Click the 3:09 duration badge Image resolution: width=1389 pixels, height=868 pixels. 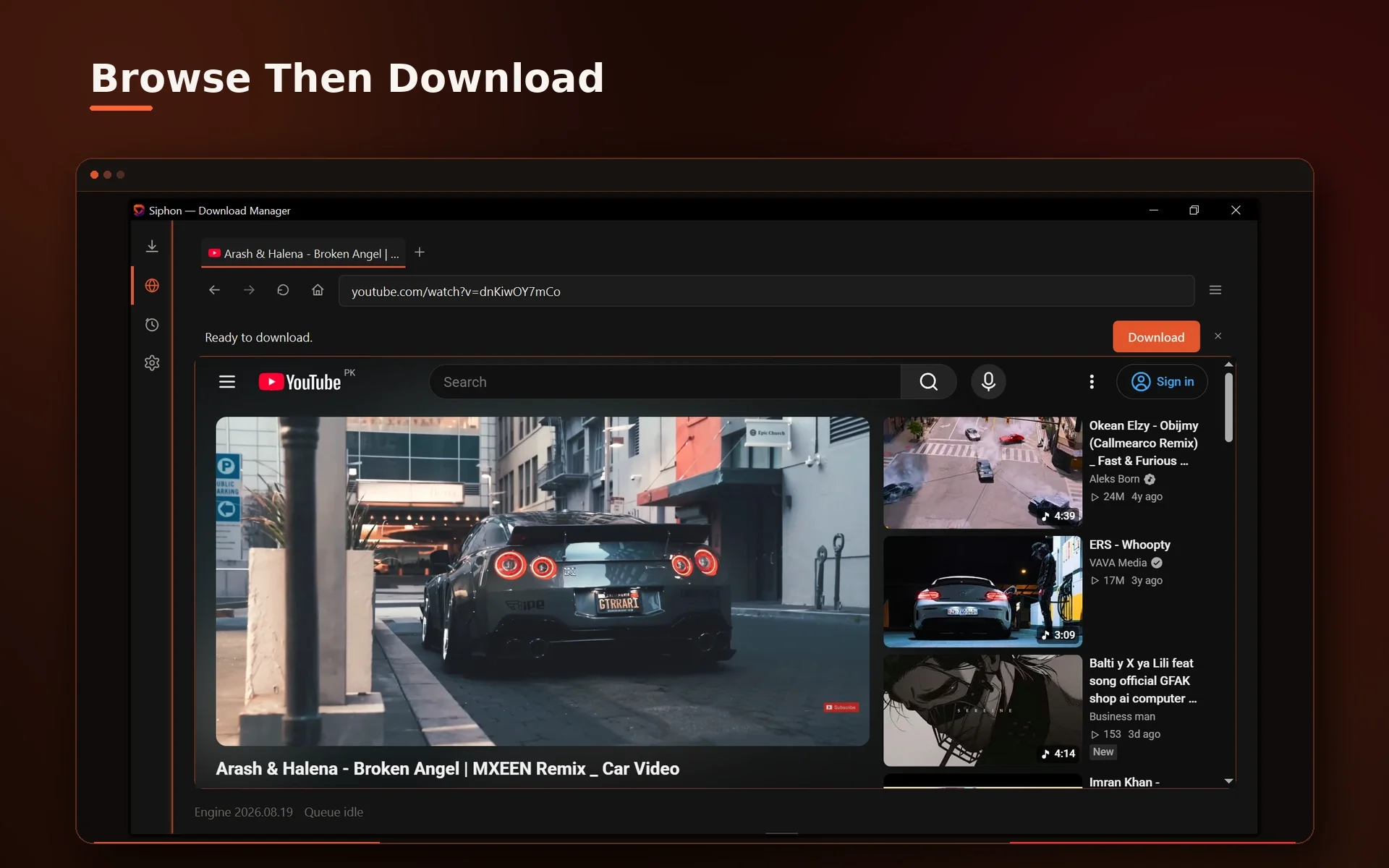(x=1059, y=635)
